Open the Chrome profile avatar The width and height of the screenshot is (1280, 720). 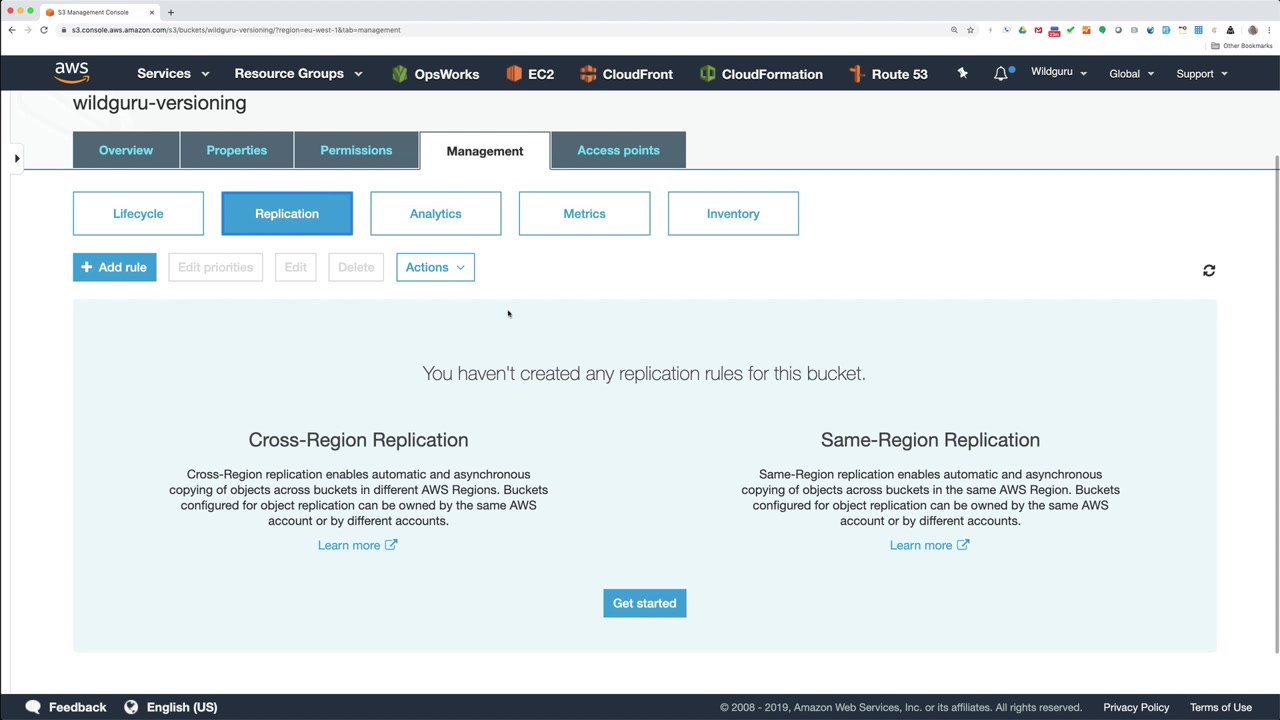click(x=1252, y=30)
